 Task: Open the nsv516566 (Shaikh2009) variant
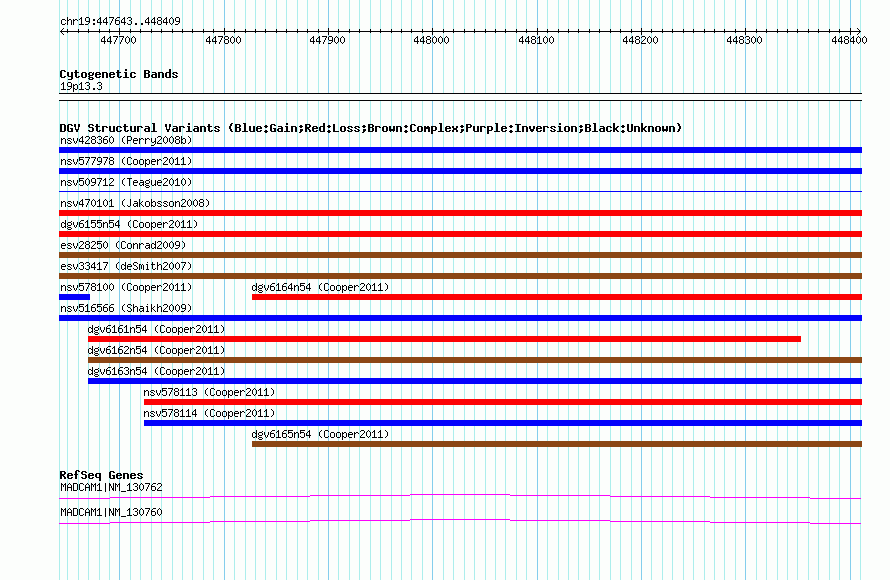coord(460,318)
